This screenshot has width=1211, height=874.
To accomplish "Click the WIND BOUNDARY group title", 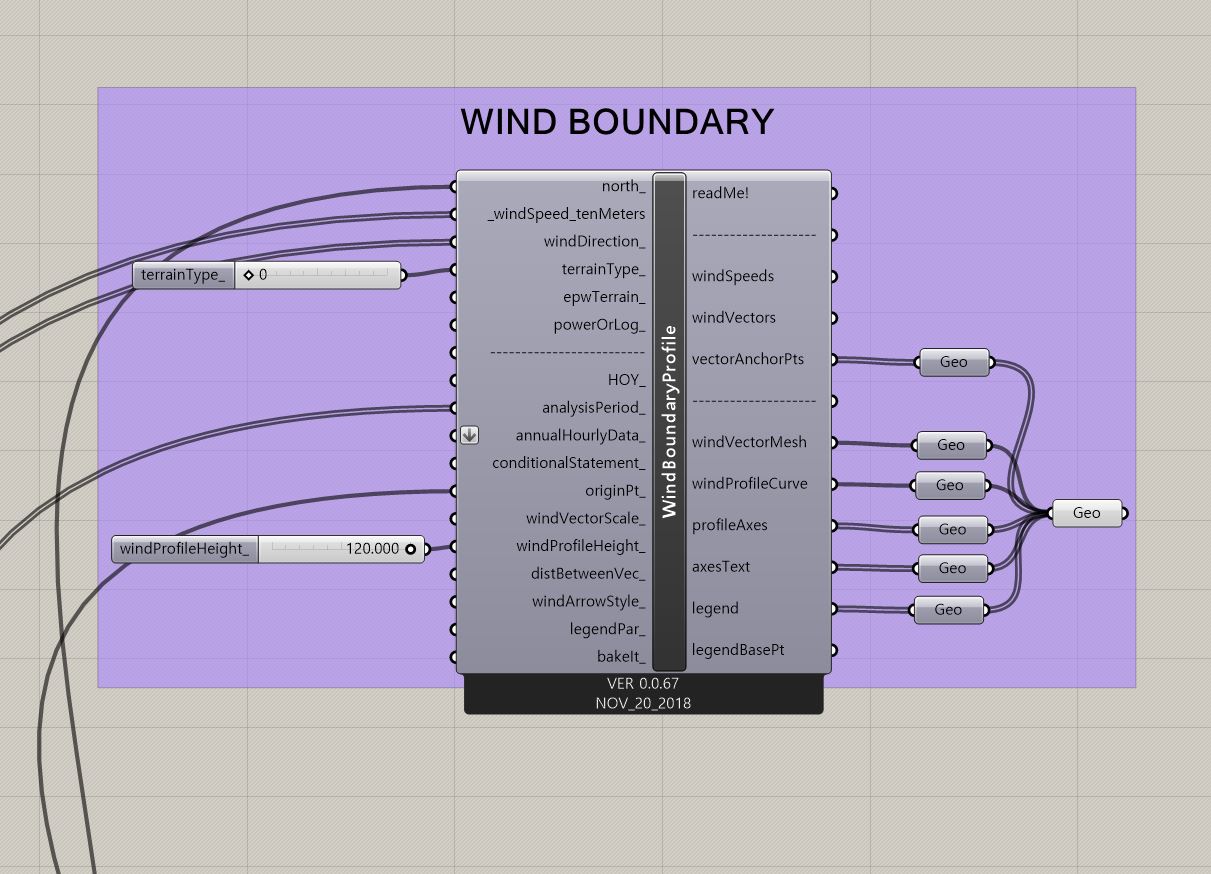I will click(617, 122).
